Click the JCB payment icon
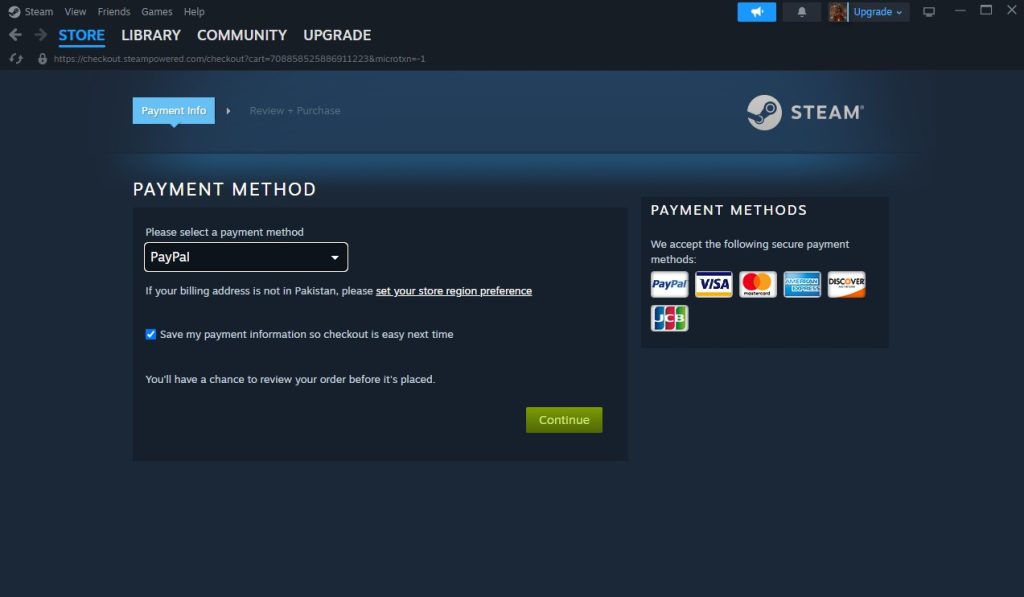 (669, 318)
